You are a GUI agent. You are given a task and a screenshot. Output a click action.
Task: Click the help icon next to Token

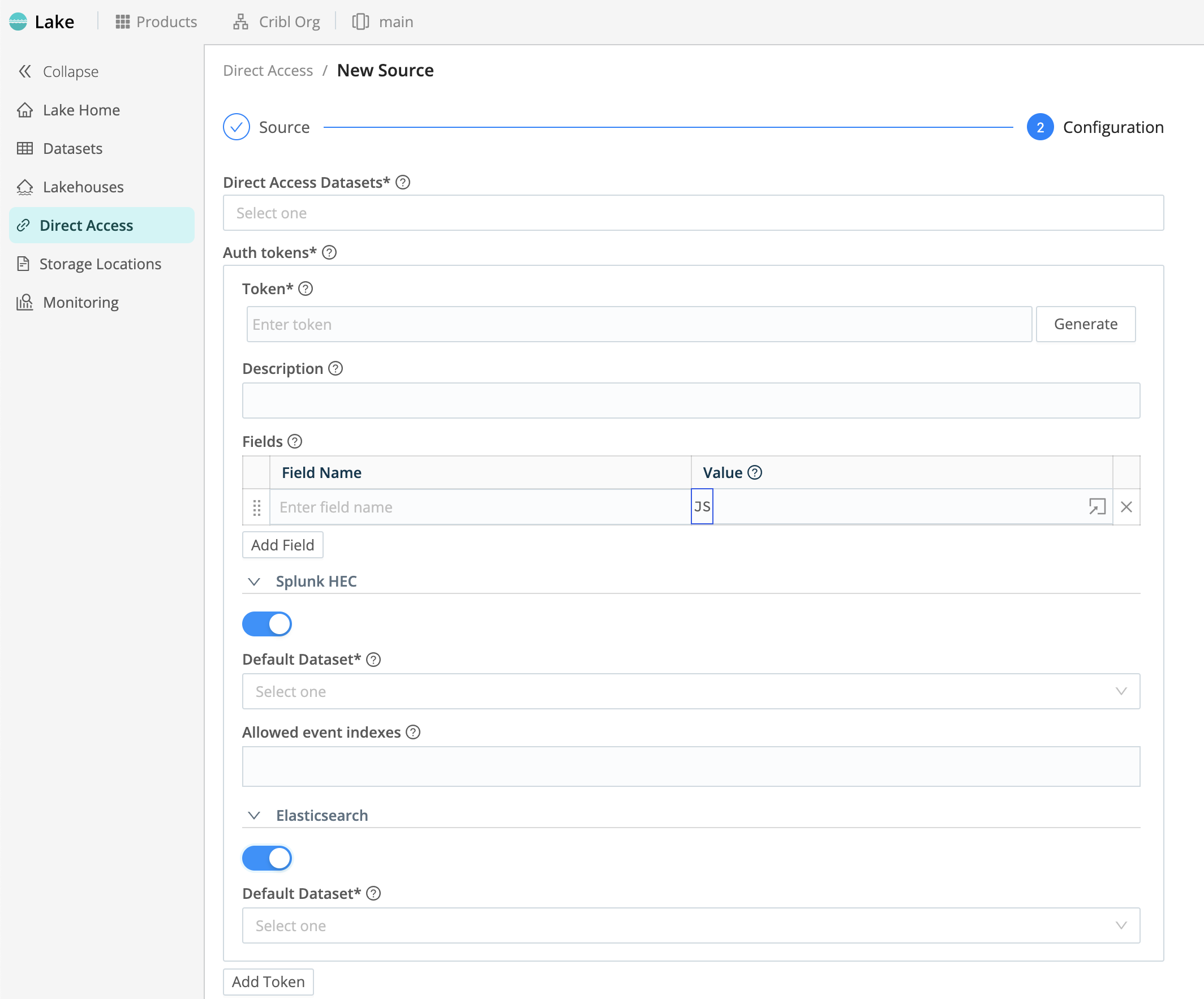(x=306, y=289)
